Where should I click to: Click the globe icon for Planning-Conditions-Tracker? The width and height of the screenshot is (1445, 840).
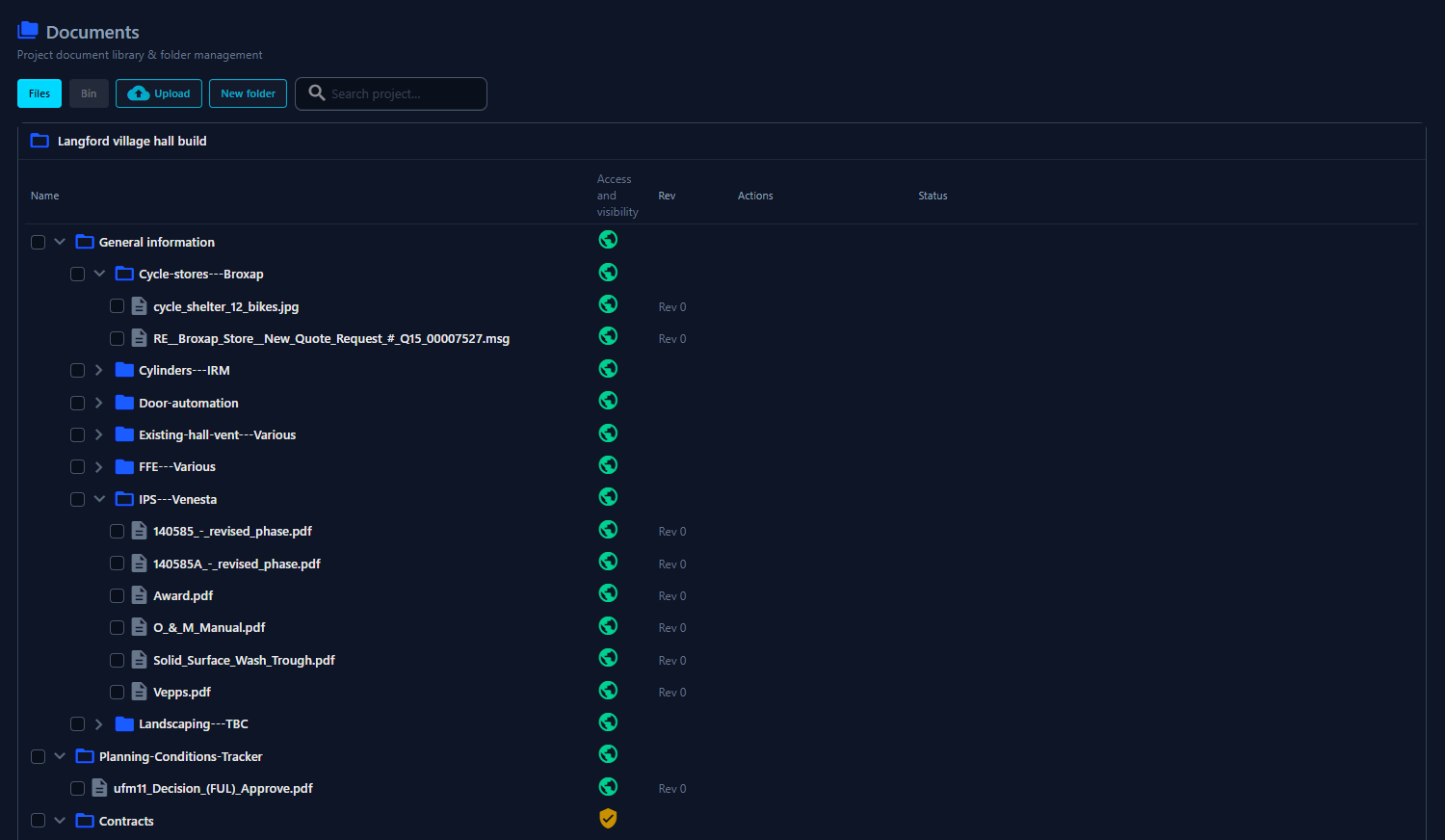click(x=608, y=753)
